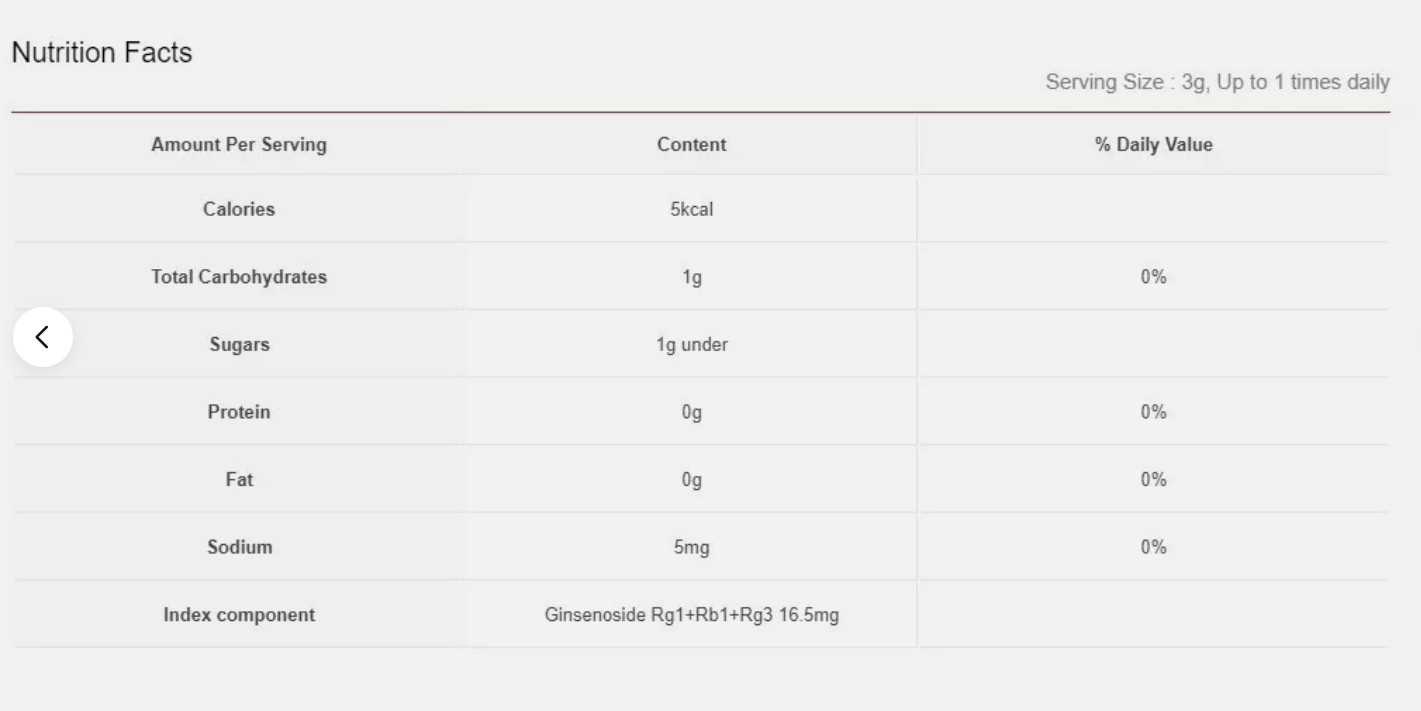1421x711 pixels.
Task: Click the Amount Per Serving header
Action: pyautogui.click(x=239, y=145)
